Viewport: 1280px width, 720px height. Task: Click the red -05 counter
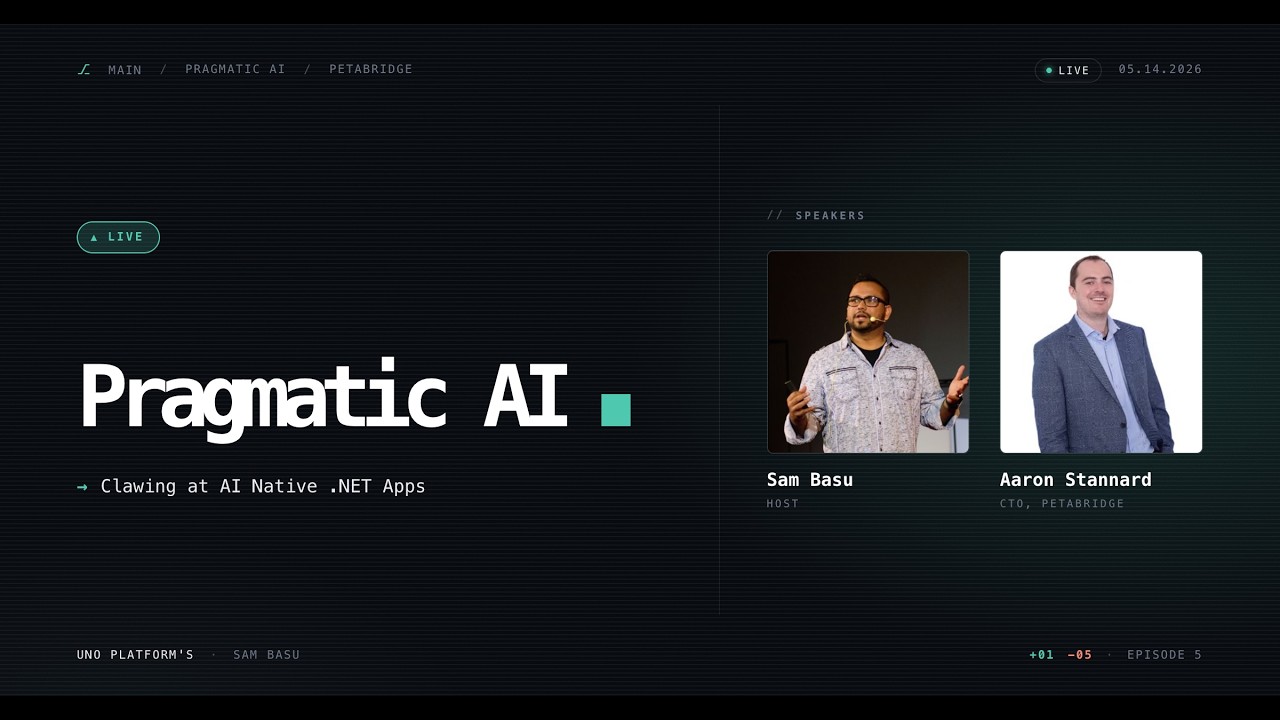coord(1080,655)
